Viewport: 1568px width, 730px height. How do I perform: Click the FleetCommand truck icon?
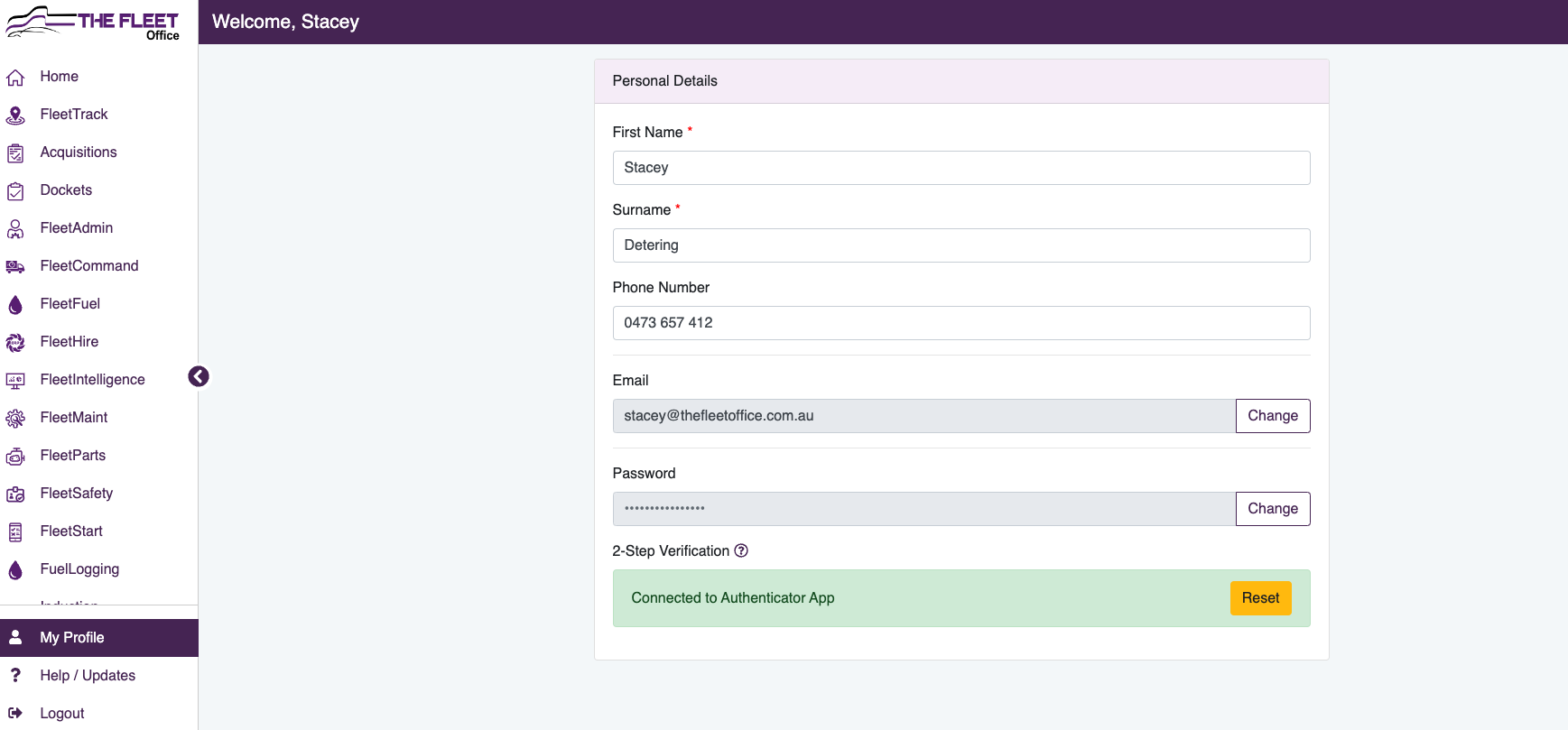click(x=15, y=267)
